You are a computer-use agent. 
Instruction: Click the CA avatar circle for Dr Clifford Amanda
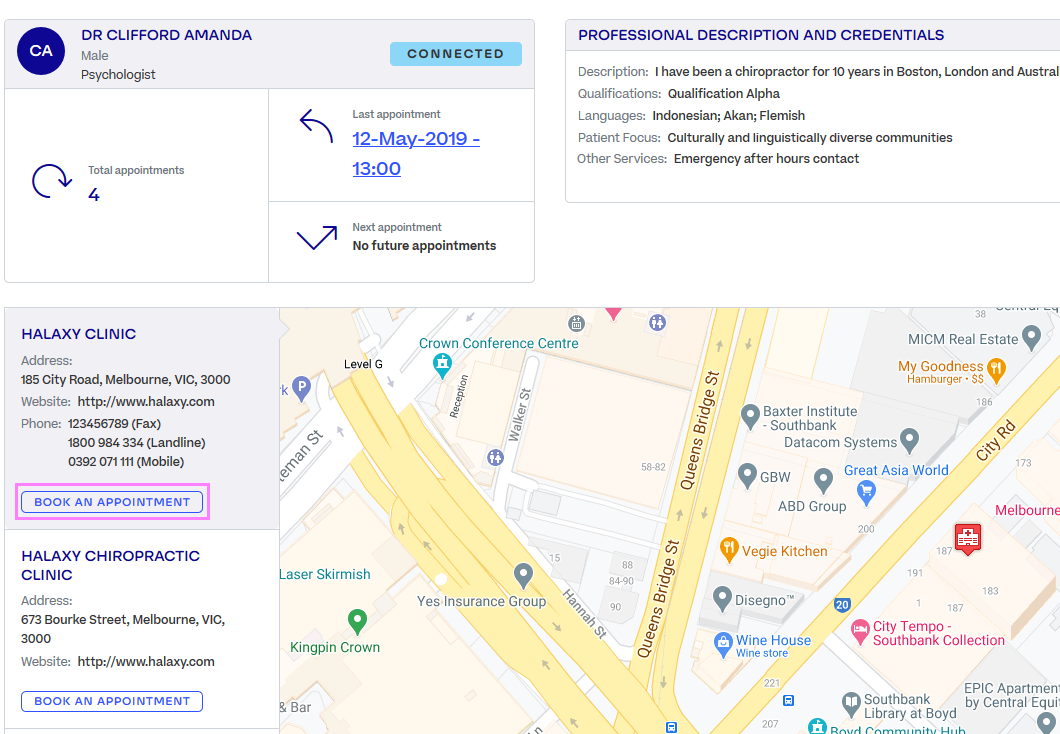(41, 50)
